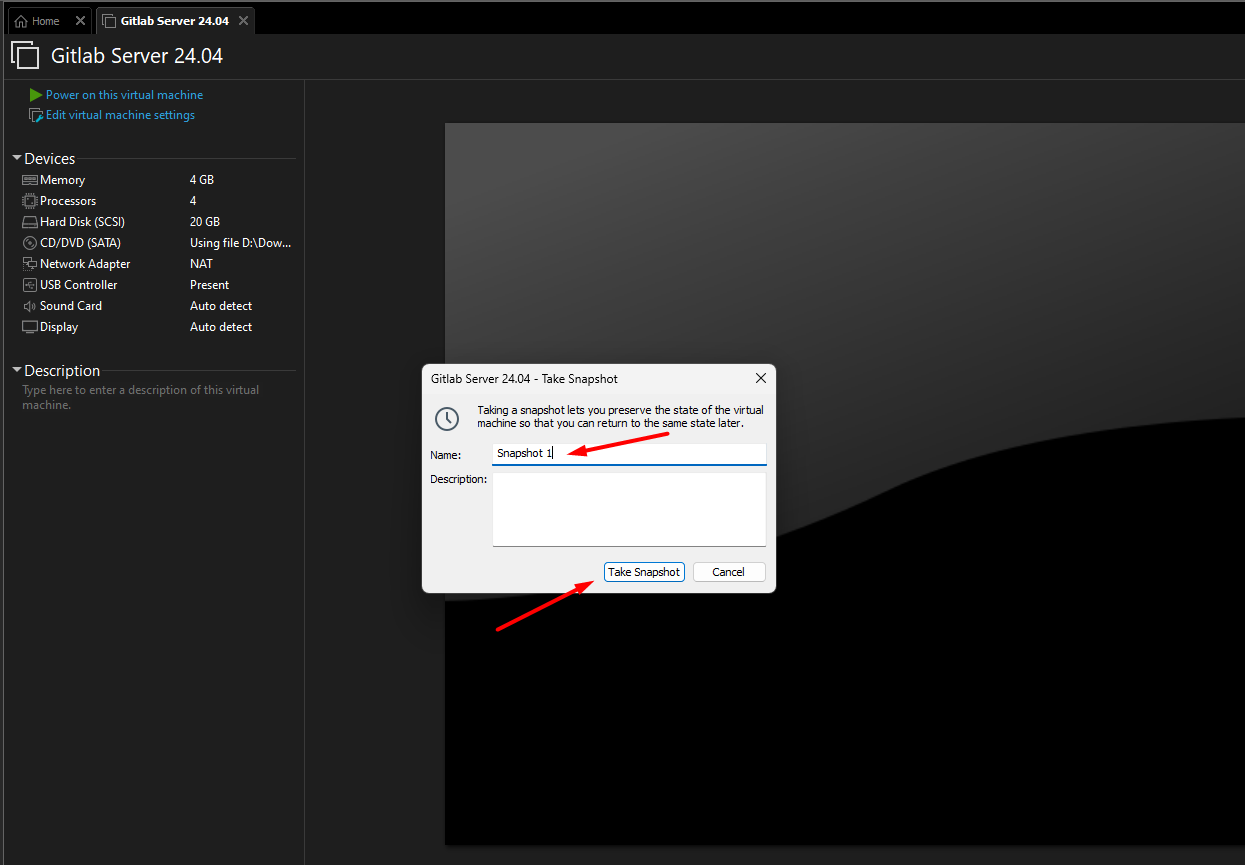This screenshot has height=865, width=1245.
Task: Click the USB Controller icon
Action: coord(29,285)
